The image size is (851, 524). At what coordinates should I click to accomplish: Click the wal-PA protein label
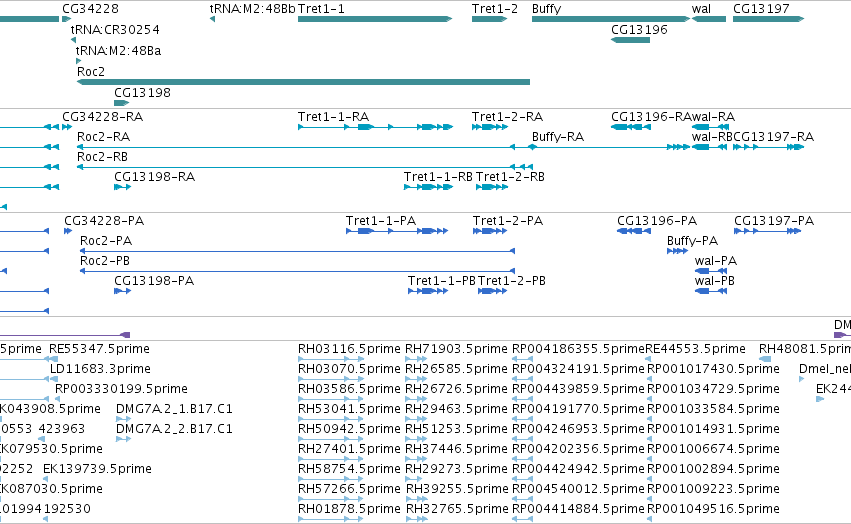click(715, 261)
